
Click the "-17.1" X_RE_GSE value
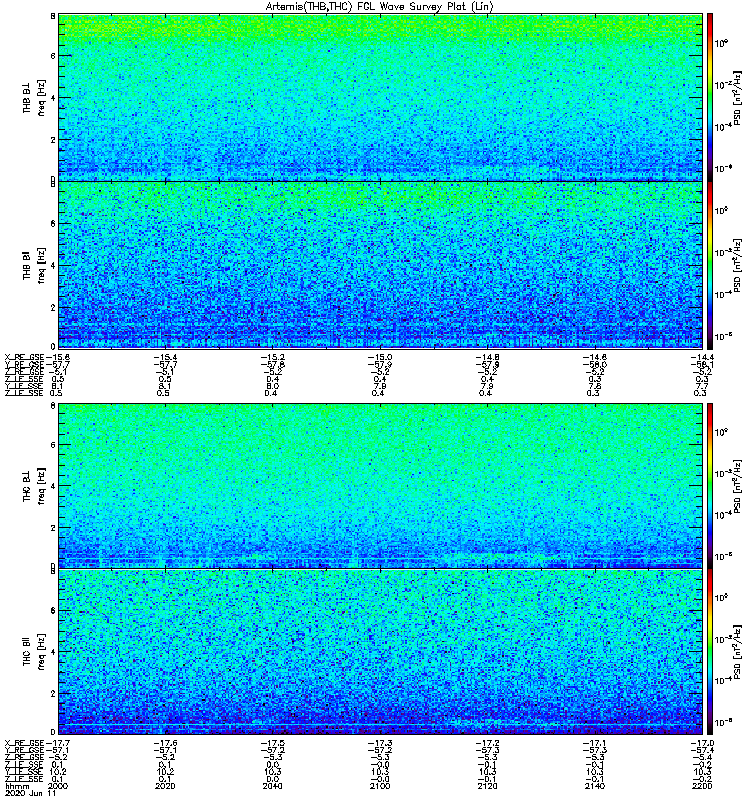click(595, 743)
